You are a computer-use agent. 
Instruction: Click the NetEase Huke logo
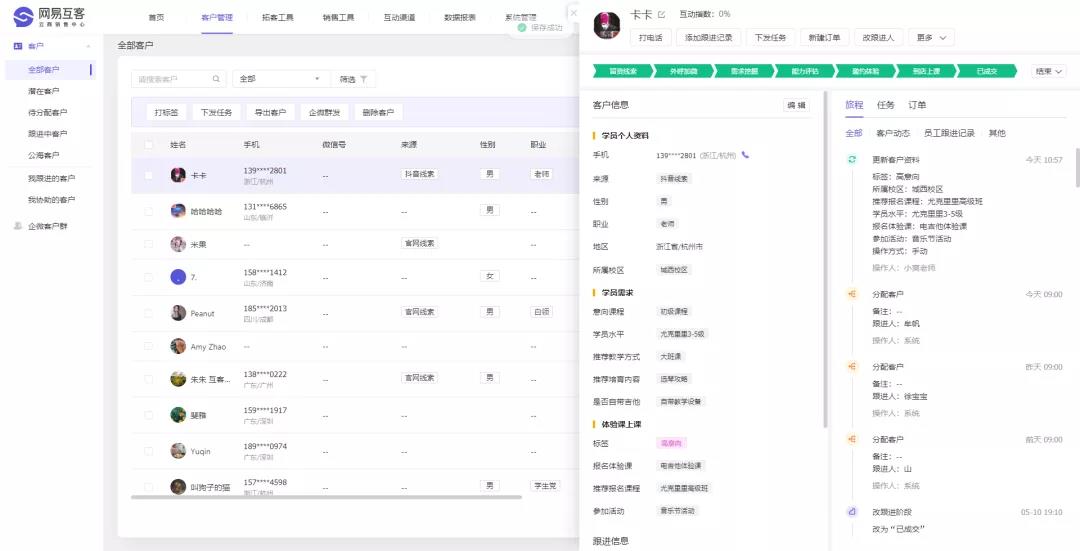(50, 17)
